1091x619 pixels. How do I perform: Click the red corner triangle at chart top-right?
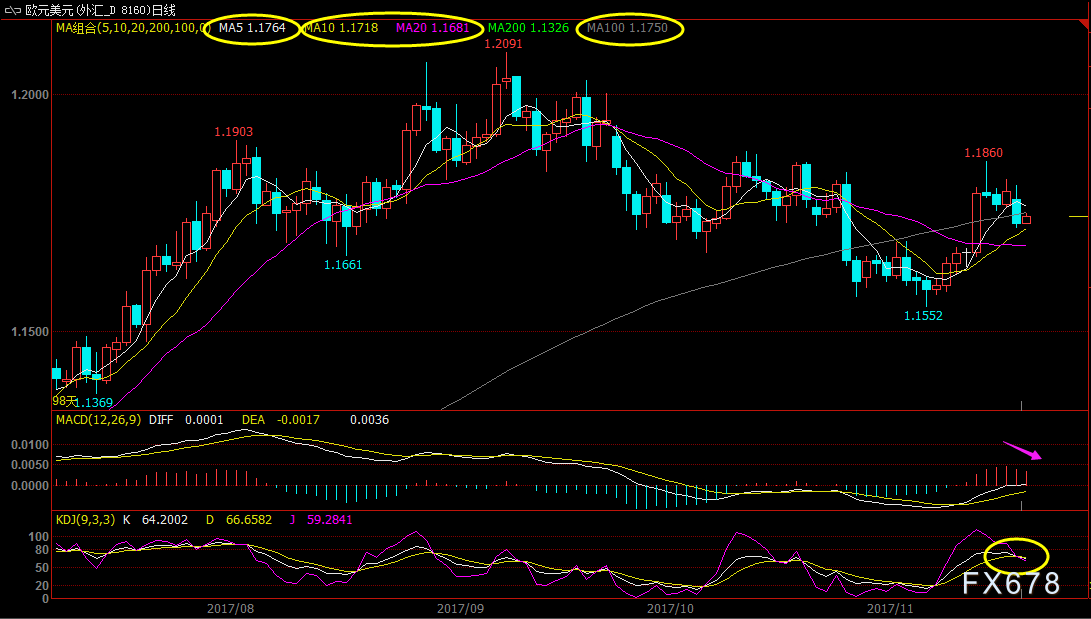coord(1083,25)
